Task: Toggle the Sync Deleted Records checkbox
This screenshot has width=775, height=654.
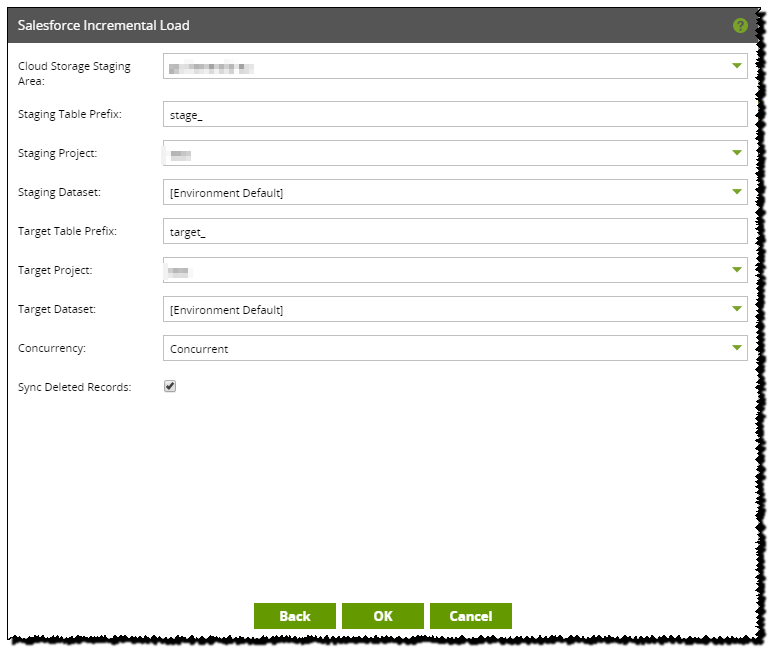Action: [170, 386]
